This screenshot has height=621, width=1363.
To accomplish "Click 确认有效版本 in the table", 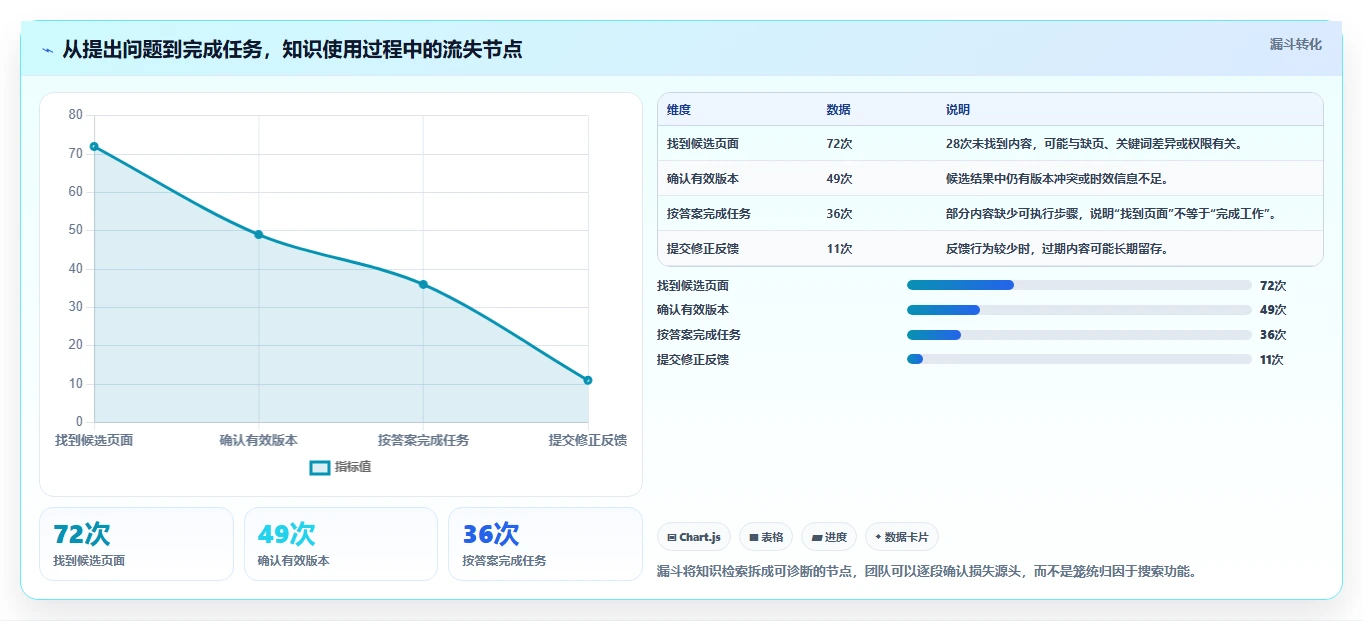I will pos(703,179).
